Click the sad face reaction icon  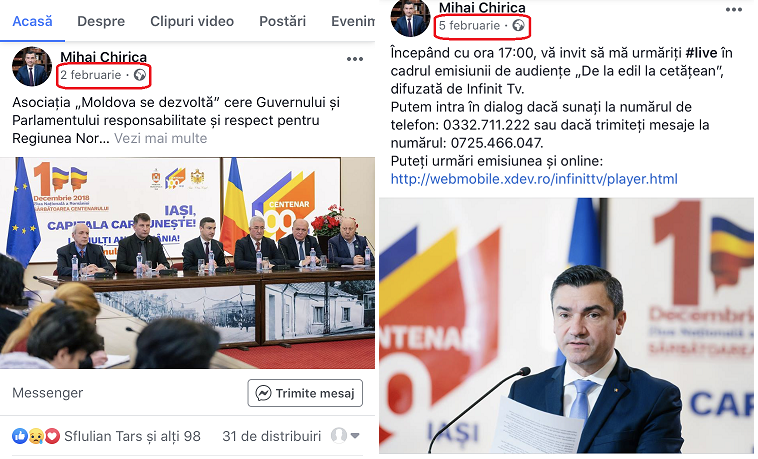tap(36, 436)
